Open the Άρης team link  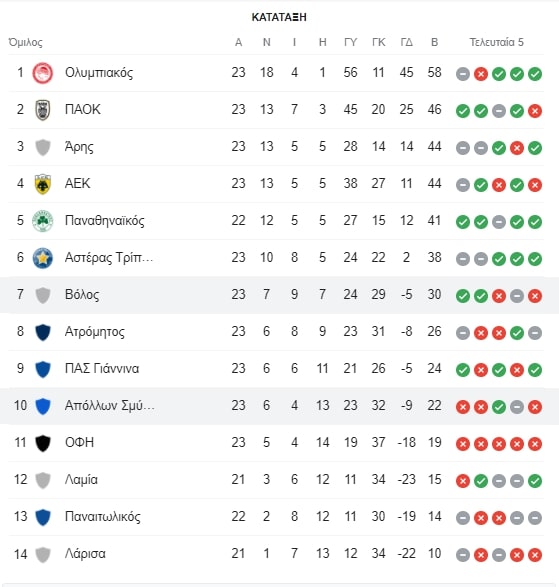79,147
